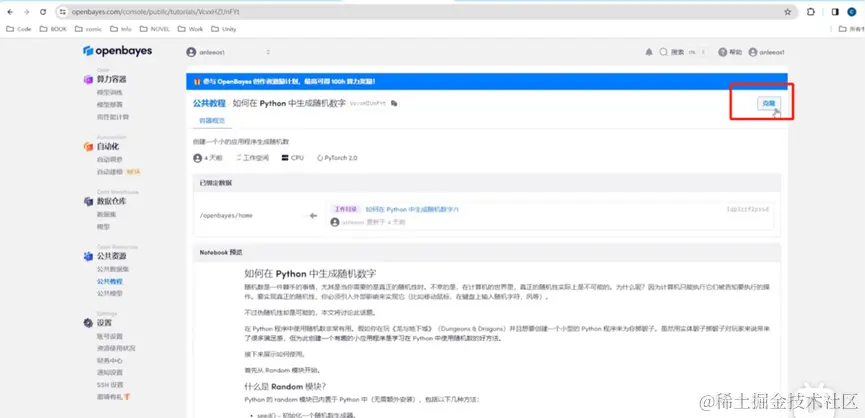This screenshot has height=418, width=865.
Task: Click the blue OpenBayes 创作者激励计划 banner
Action: click(x=487, y=82)
